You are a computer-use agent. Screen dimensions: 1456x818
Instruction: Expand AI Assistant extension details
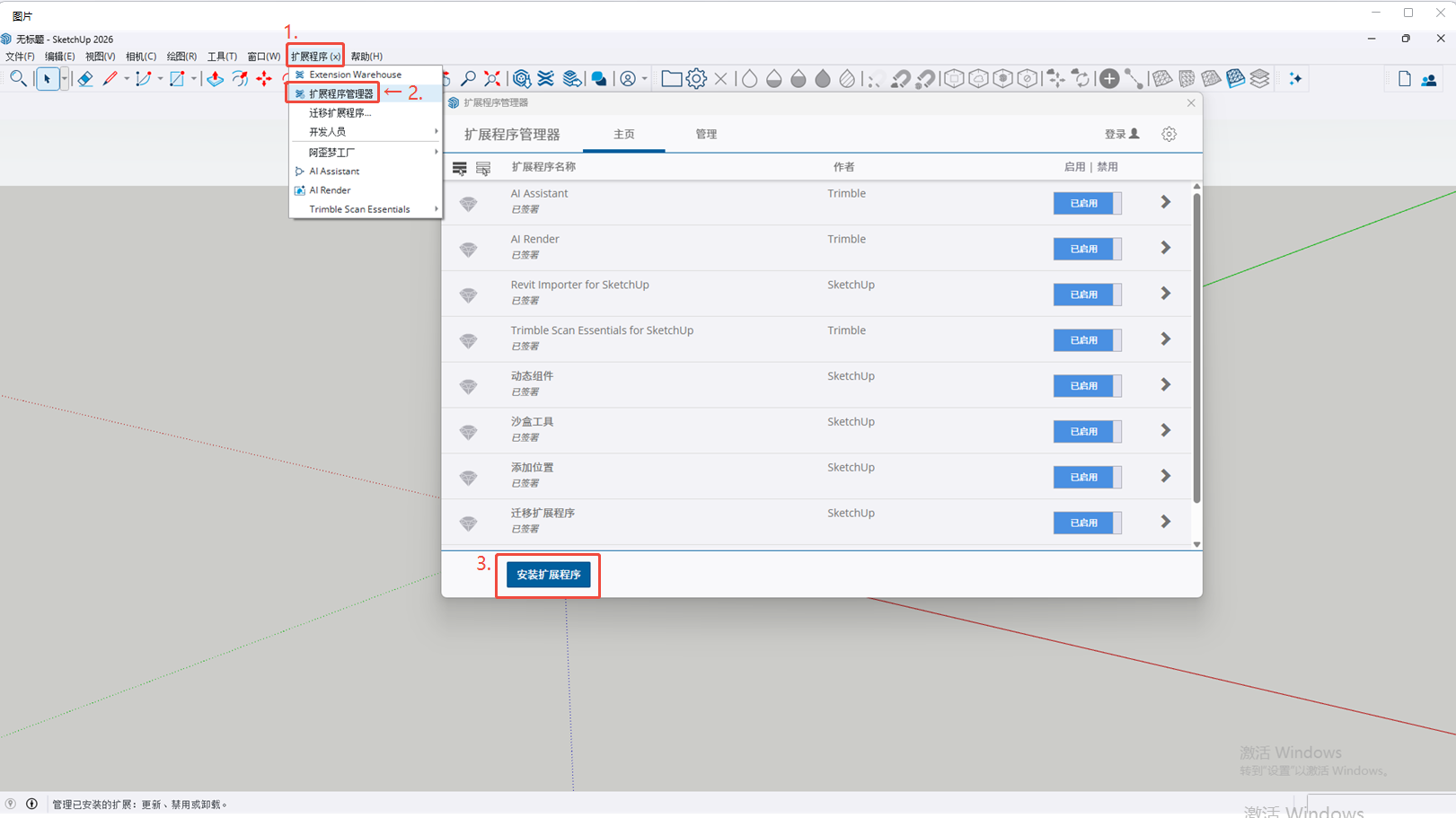[1166, 202]
